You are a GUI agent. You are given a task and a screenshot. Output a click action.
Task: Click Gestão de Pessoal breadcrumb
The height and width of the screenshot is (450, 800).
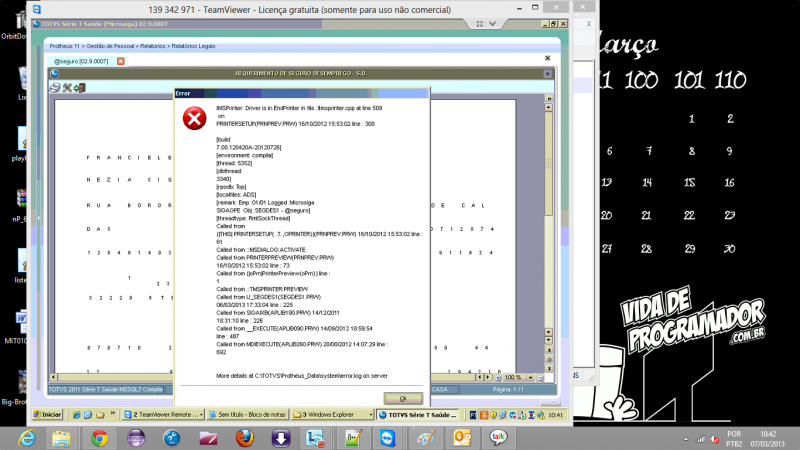[x=110, y=46]
